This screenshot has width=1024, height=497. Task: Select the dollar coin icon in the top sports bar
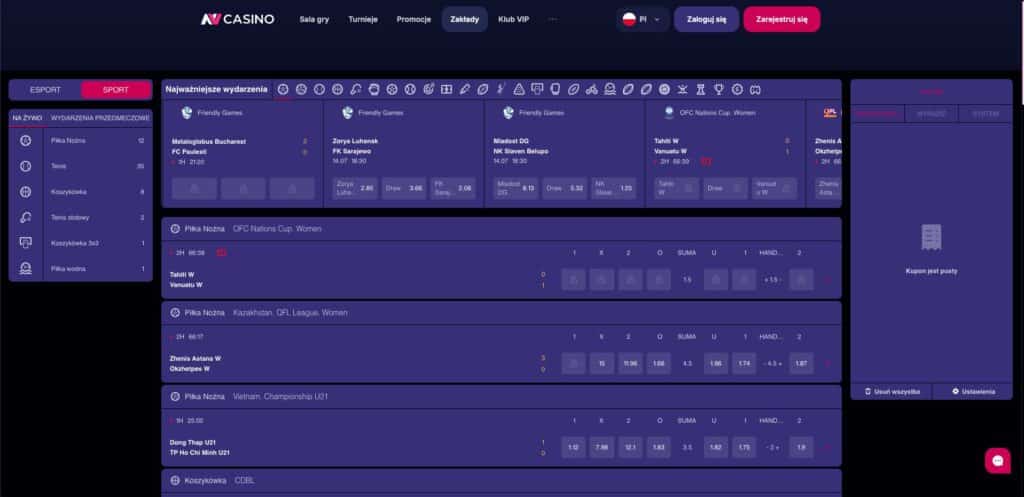(737, 89)
